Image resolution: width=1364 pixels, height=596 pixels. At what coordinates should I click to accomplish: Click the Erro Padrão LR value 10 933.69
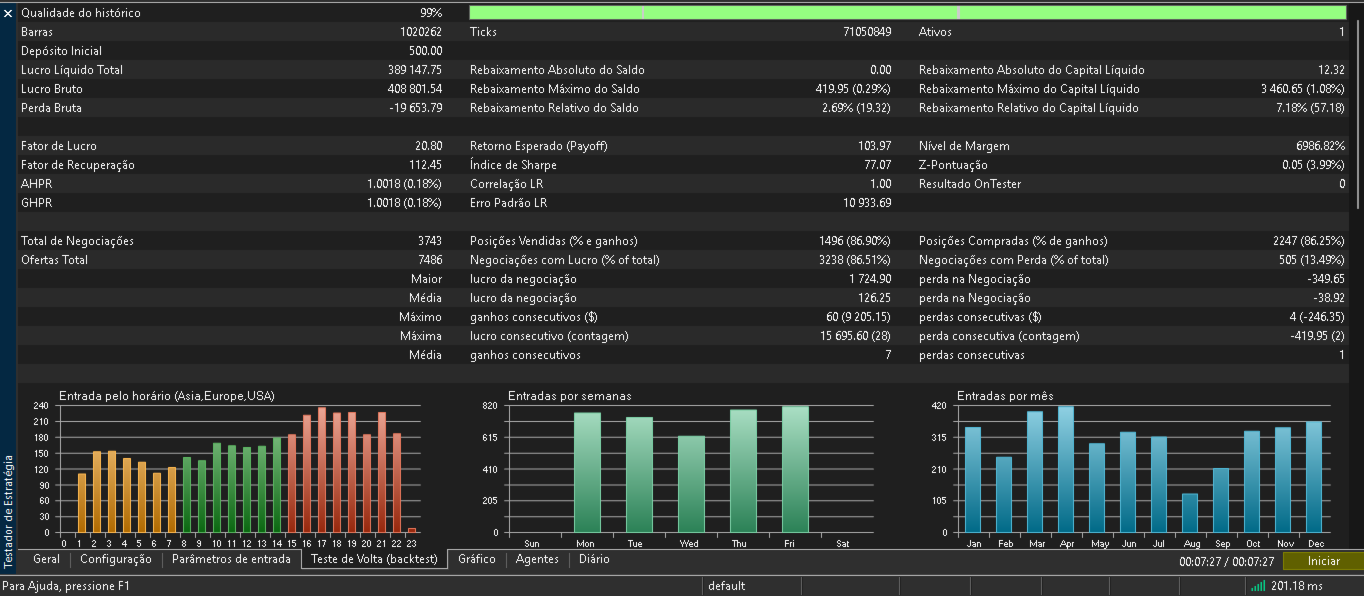point(867,203)
